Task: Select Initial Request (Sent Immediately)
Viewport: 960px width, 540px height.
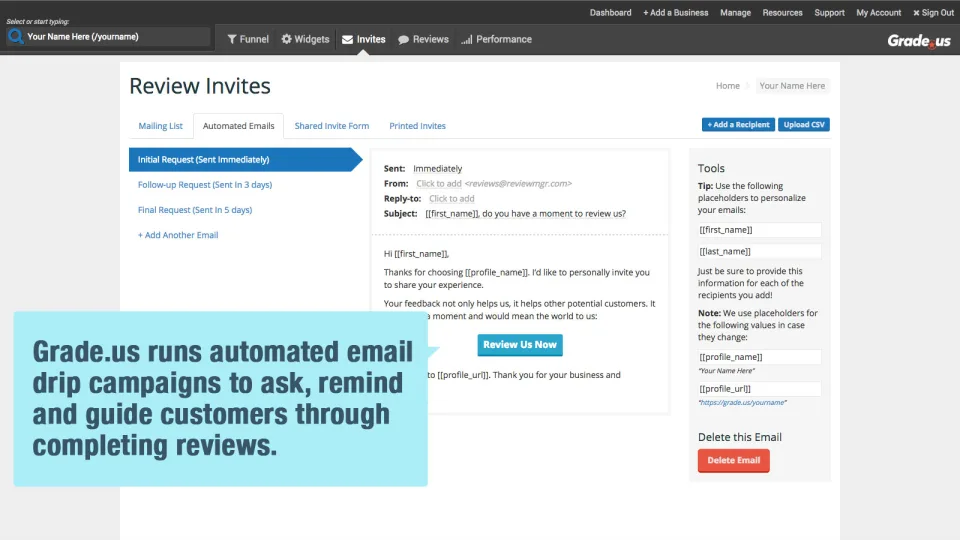Action: 245,159
